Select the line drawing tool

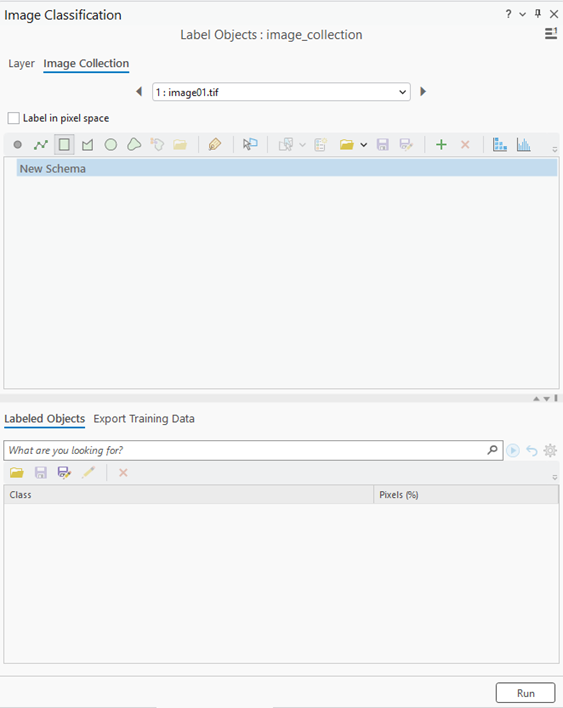coord(41,144)
